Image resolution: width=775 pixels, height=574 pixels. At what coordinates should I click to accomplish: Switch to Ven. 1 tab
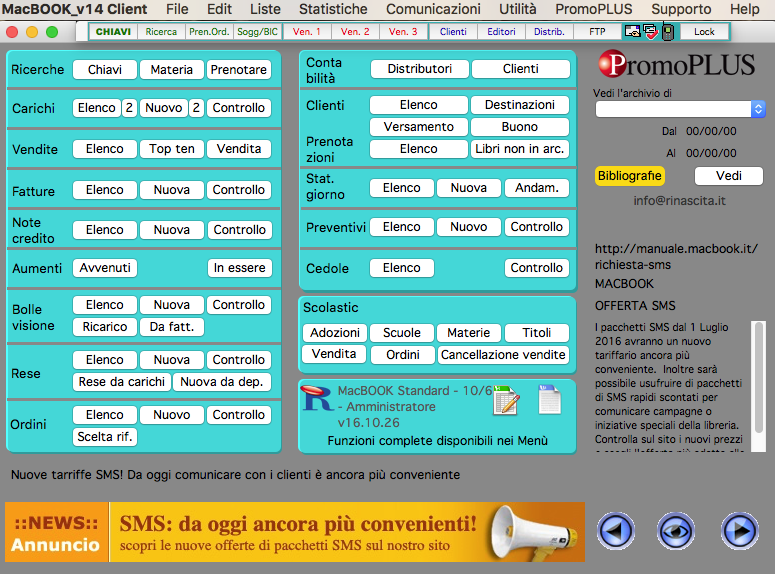pyautogui.click(x=306, y=32)
